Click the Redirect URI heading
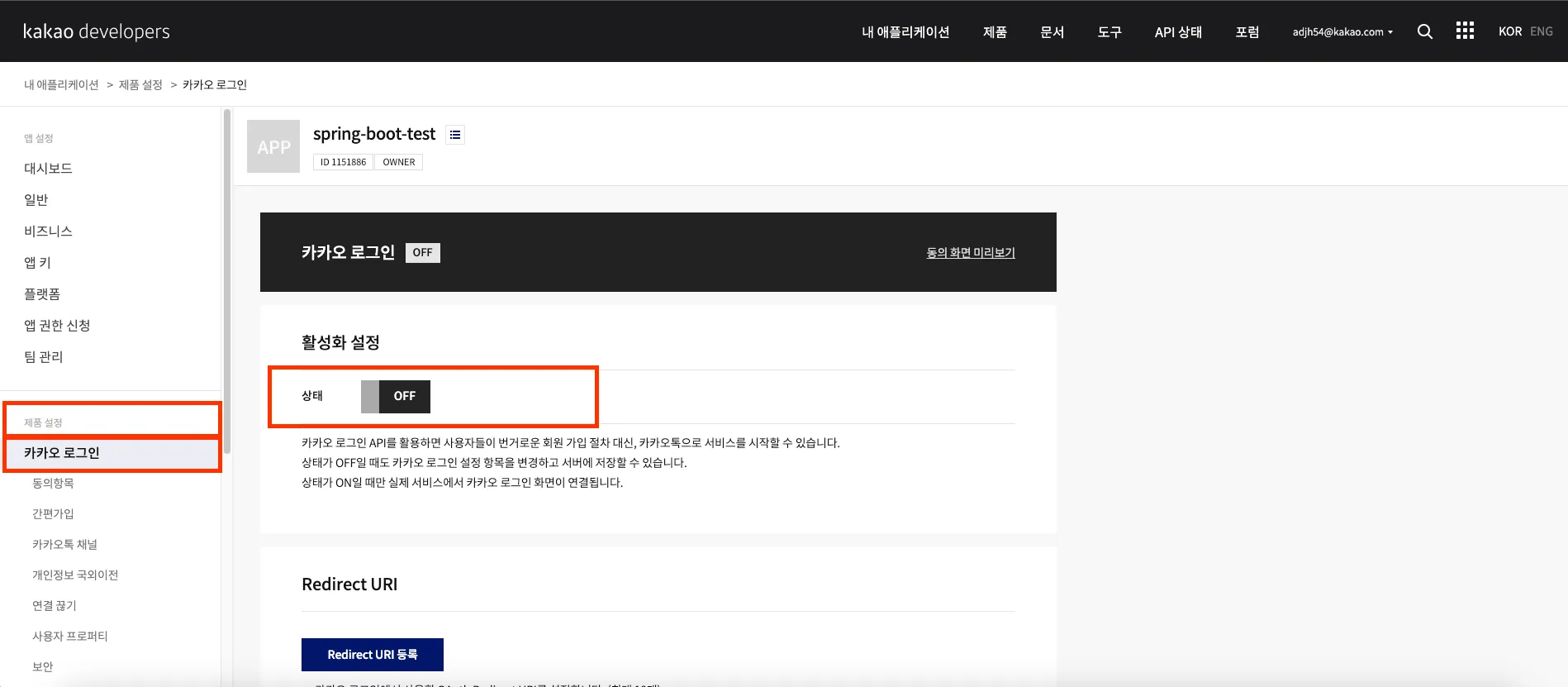 (349, 584)
